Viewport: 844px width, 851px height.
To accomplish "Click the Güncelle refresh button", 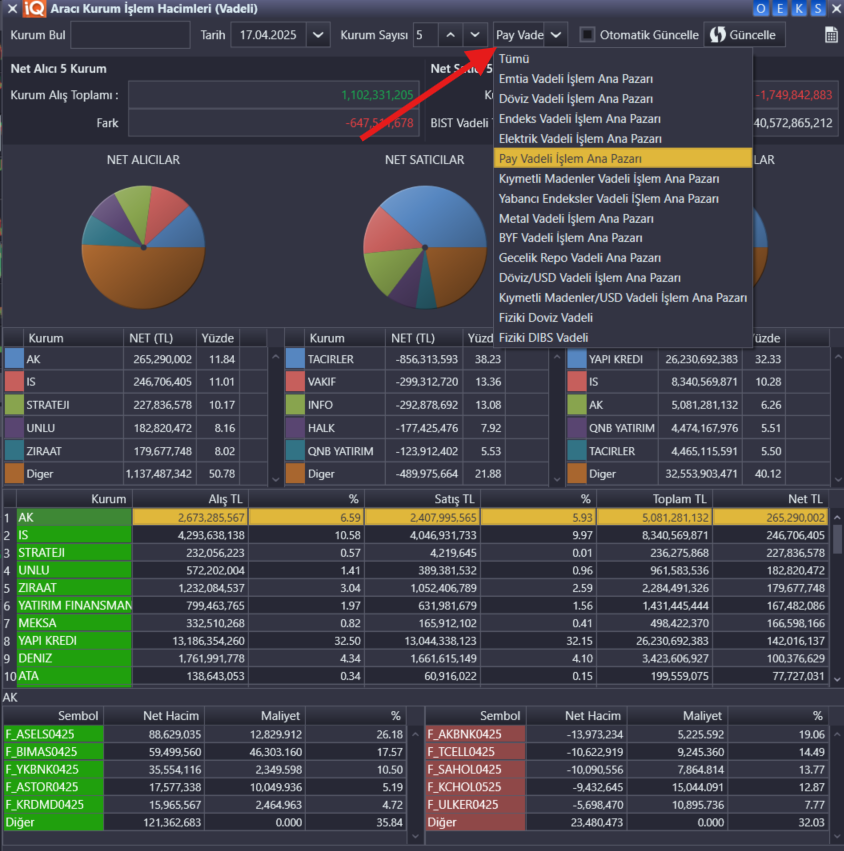I will pos(744,35).
